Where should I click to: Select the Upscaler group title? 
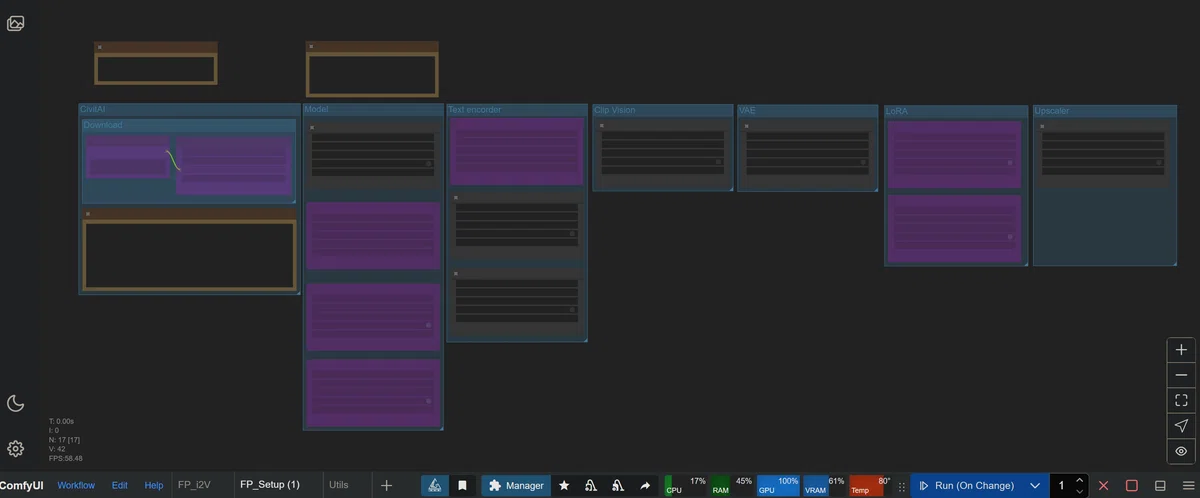point(1052,111)
